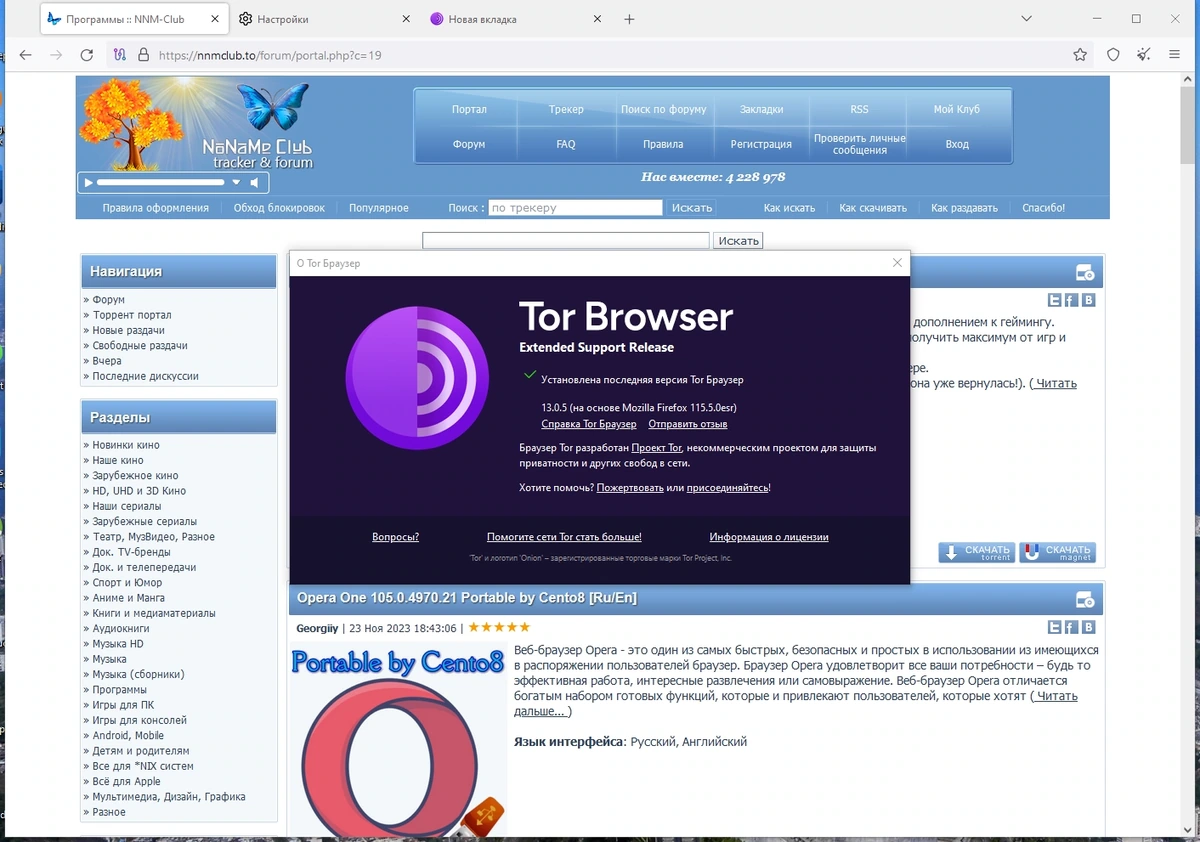Image resolution: width=1200 pixels, height=842 pixels.
Task: Open Обход блокировок link
Action: click(279, 208)
